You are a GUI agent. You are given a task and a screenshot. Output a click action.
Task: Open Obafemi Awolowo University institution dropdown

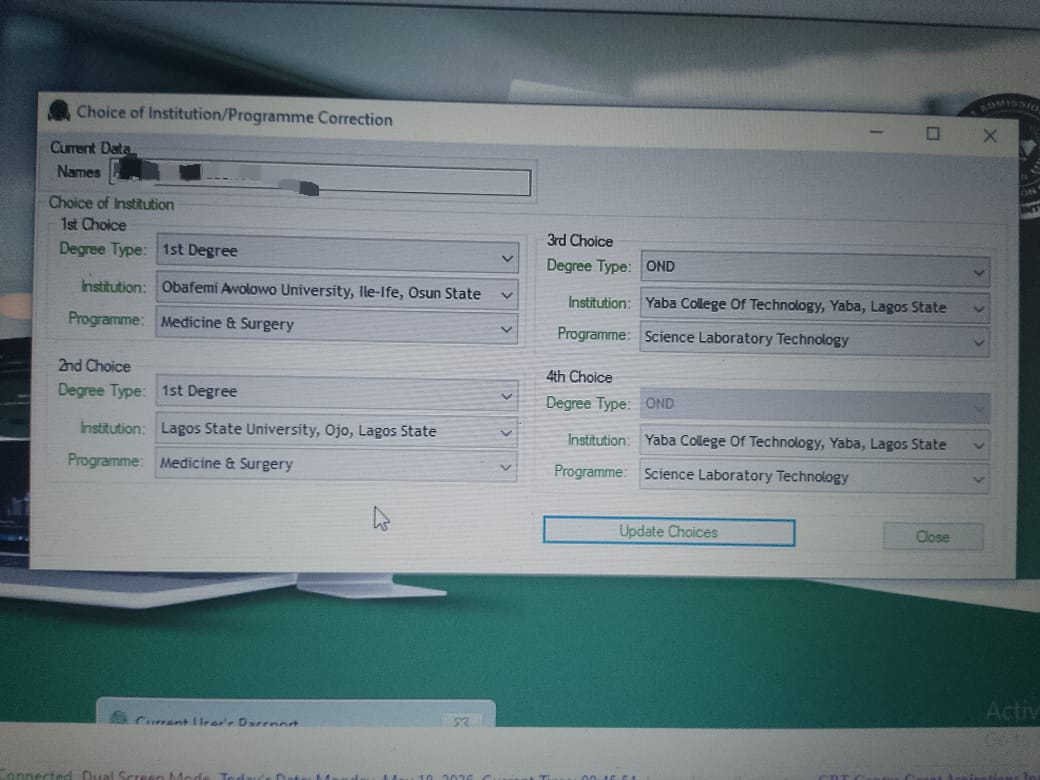coord(338,292)
